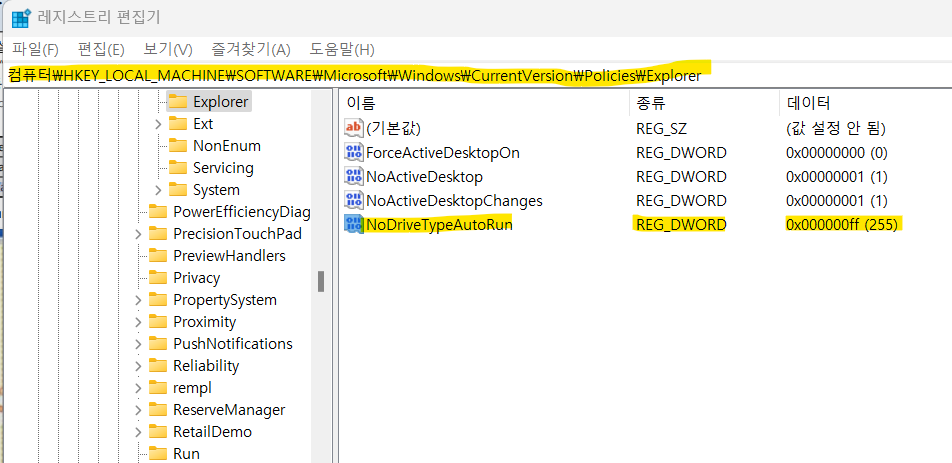
Task: Select the NoDriveTypeAutoRun value name
Action: point(439,225)
